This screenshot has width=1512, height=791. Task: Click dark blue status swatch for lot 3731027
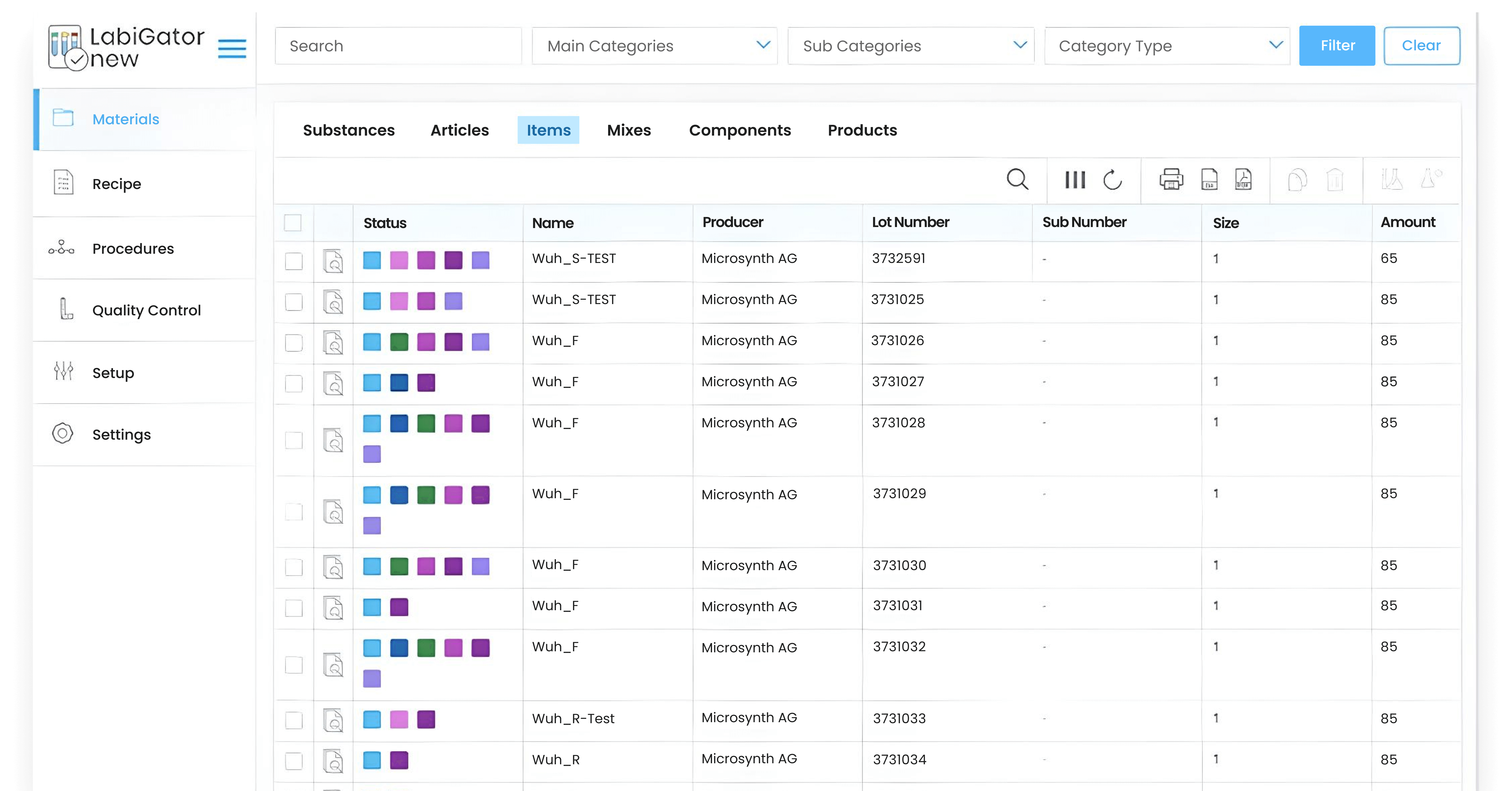[x=399, y=383]
